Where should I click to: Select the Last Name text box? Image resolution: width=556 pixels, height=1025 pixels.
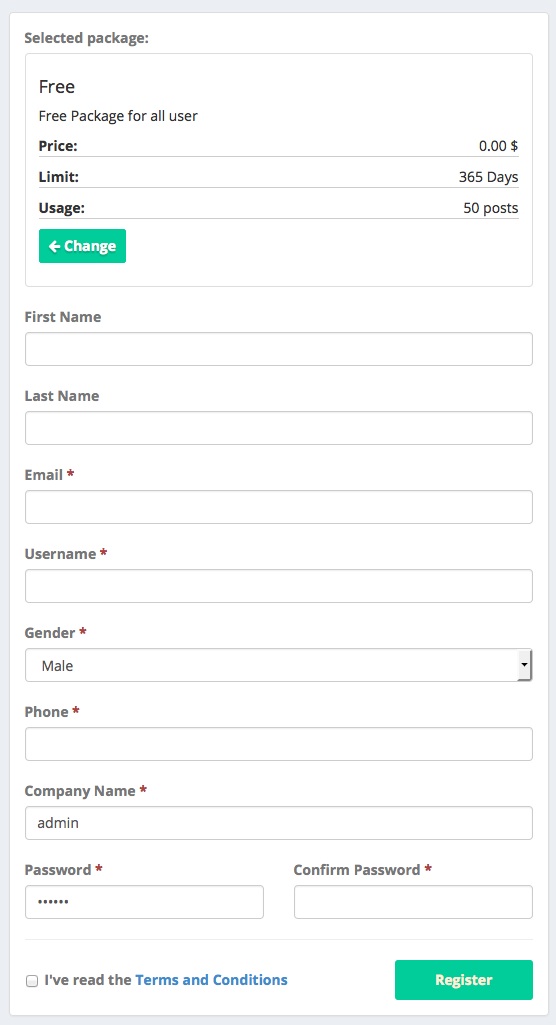tap(278, 428)
